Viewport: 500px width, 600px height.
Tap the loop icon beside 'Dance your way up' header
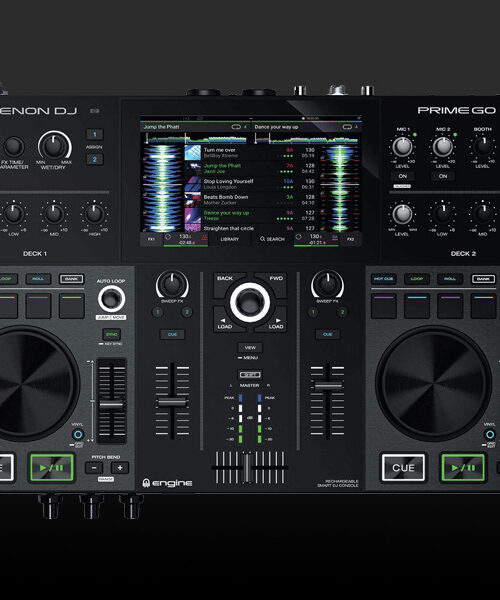(x=347, y=127)
